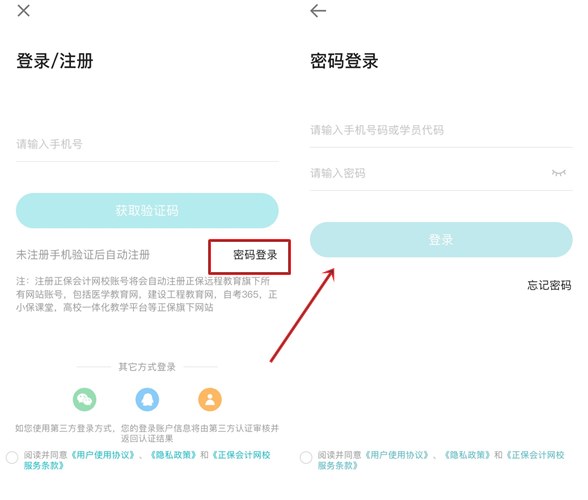The width and height of the screenshot is (588, 500).
Task: Open the 忘记密码 link
Action: (549, 285)
